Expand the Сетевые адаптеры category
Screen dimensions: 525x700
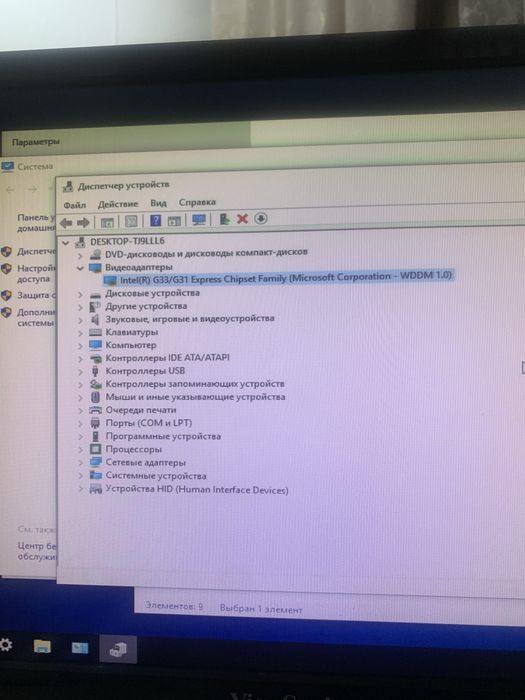pyautogui.click(x=80, y=463)
